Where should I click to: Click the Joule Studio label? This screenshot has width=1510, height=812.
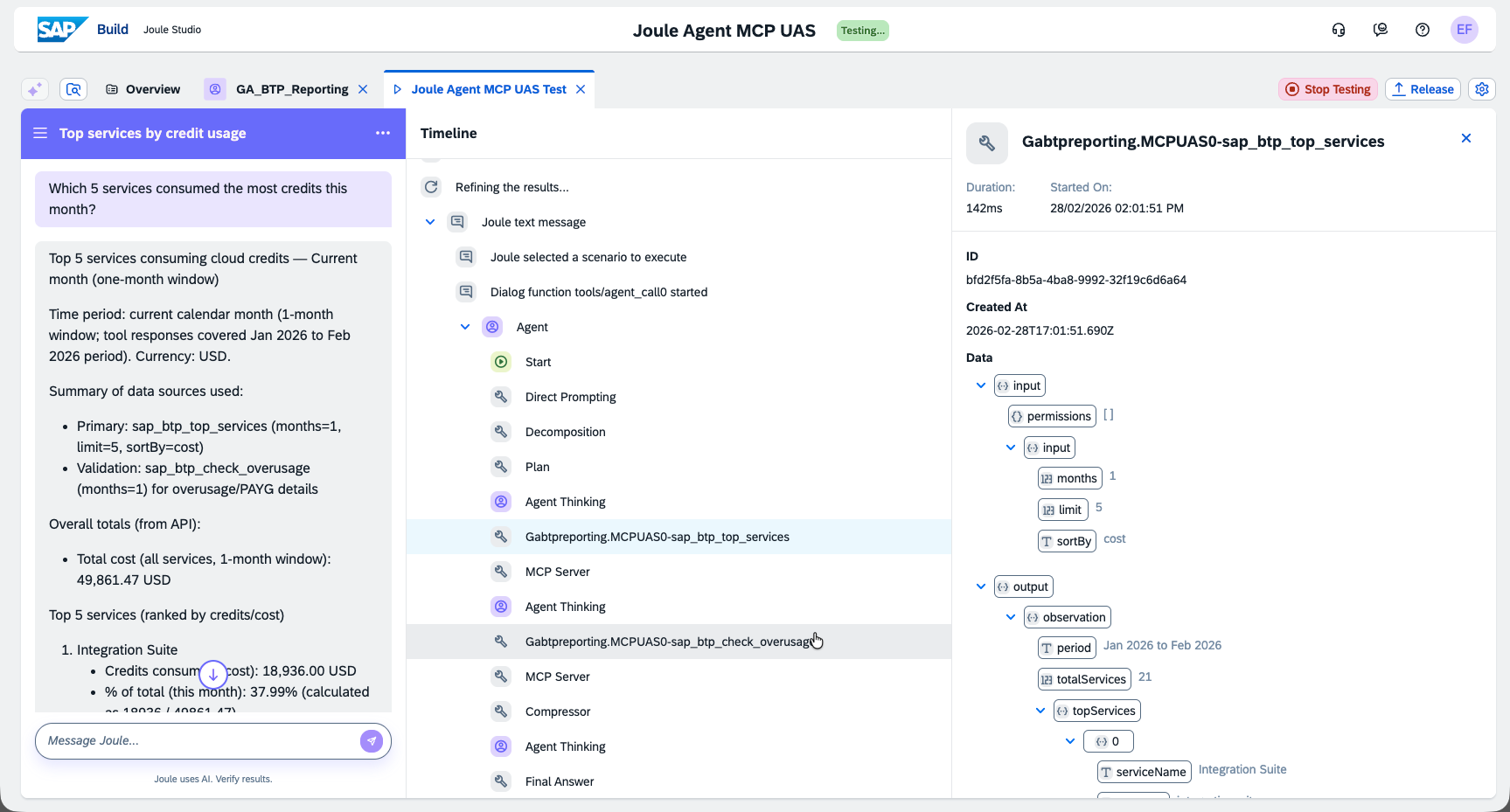(x=172, y=30)
